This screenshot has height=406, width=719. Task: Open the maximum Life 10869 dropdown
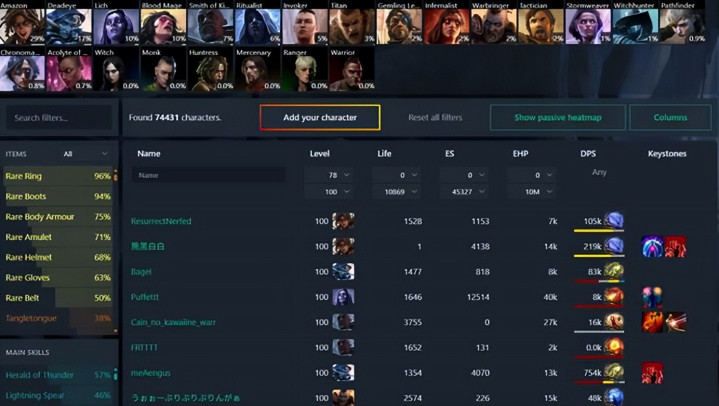tap(396, 191)
